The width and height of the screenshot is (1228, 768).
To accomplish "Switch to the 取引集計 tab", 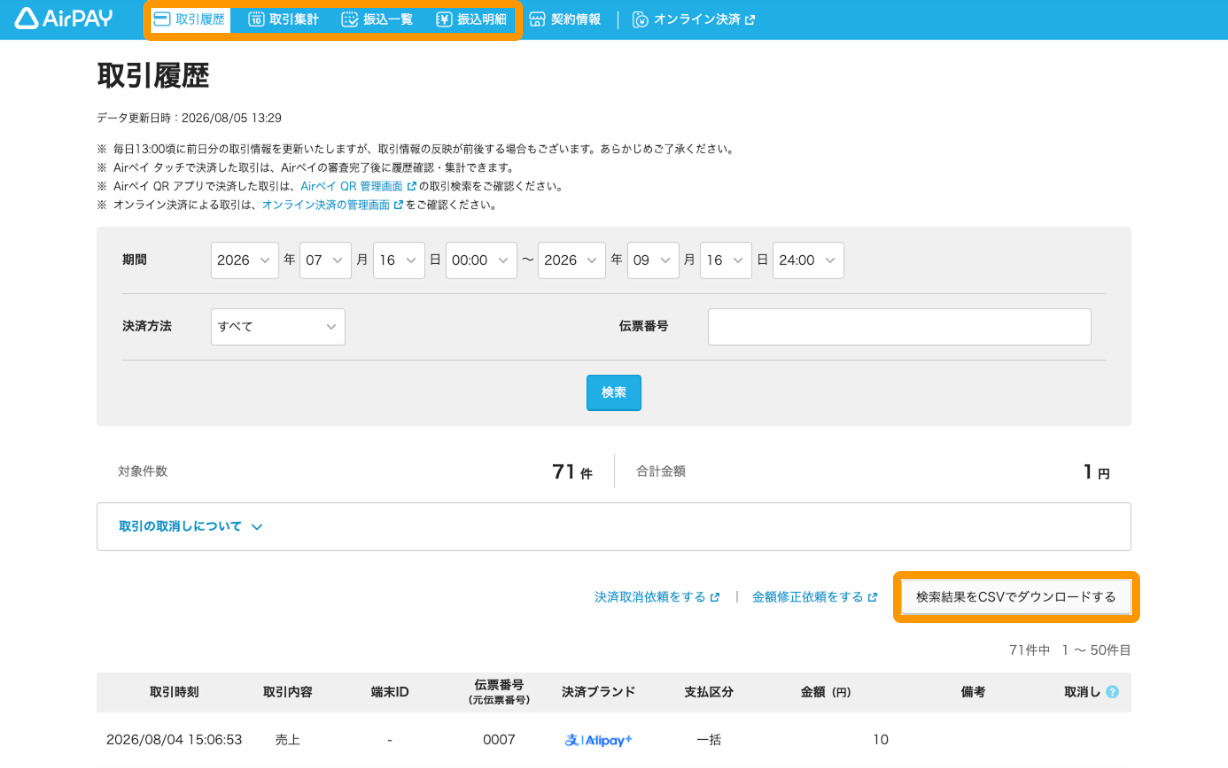I will [283, 20].
